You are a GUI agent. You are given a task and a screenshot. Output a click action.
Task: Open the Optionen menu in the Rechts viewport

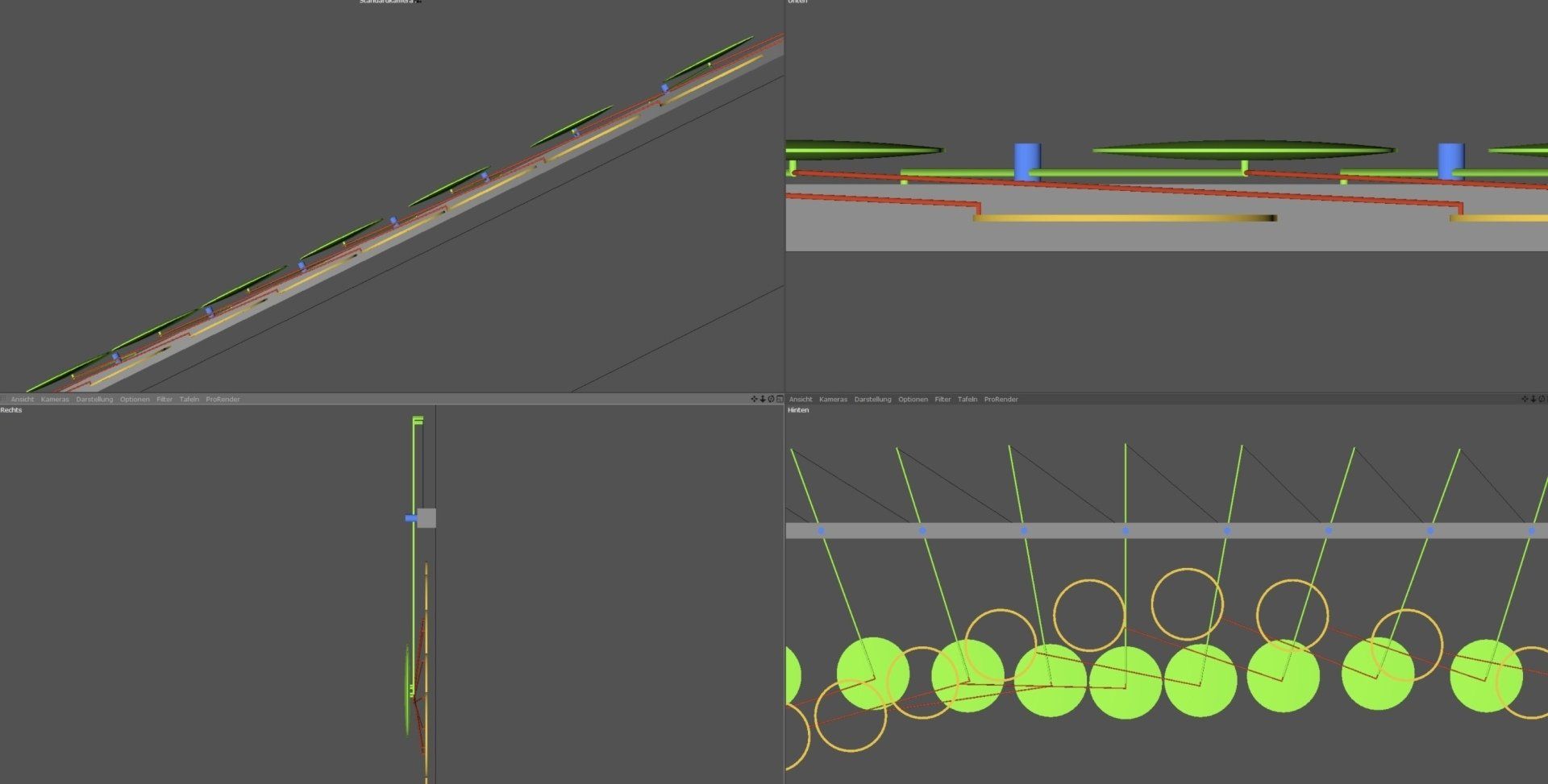point(135,400)
